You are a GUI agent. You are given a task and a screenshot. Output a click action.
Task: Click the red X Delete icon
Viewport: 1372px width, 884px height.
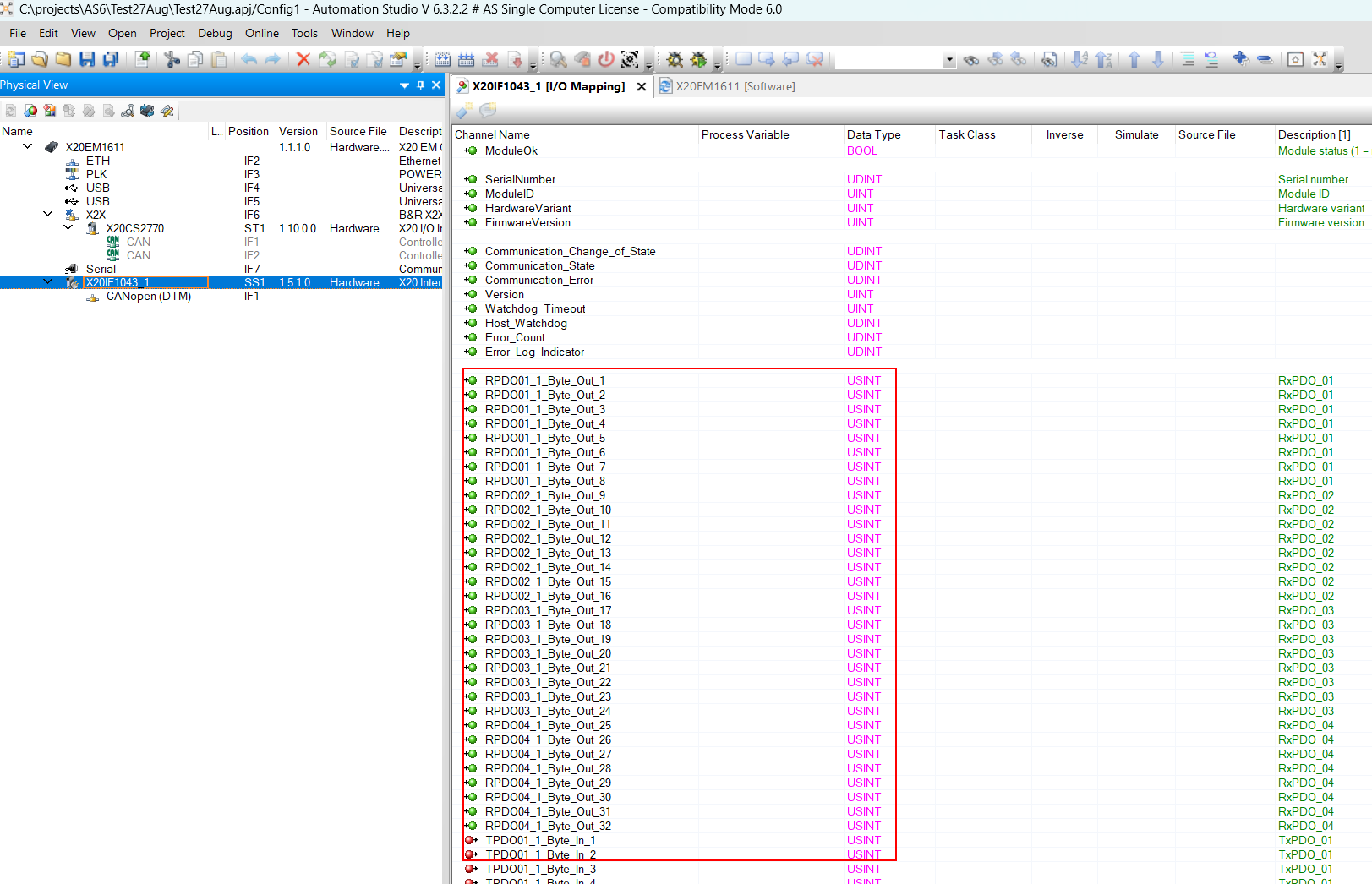(x=303, y=59)
